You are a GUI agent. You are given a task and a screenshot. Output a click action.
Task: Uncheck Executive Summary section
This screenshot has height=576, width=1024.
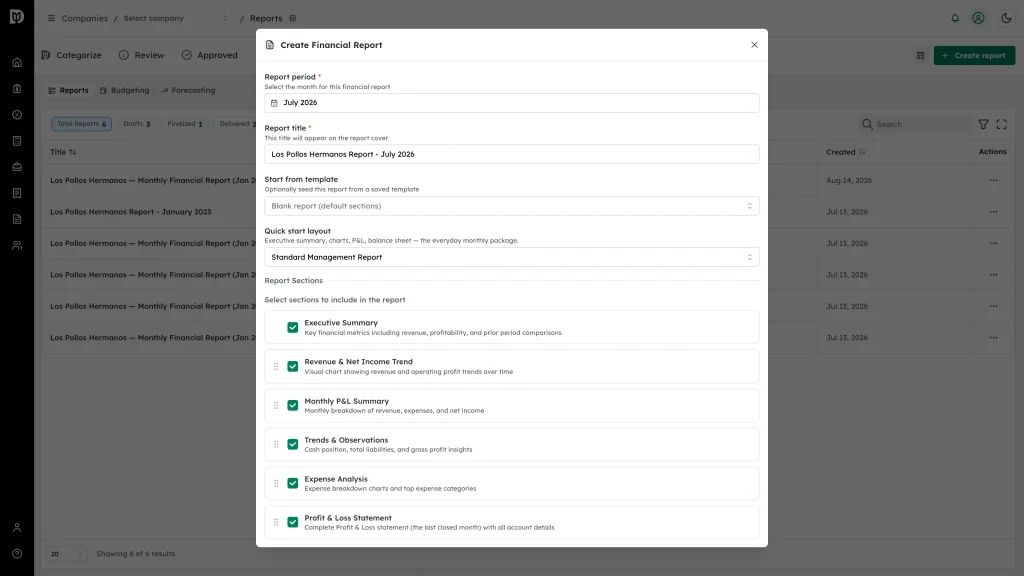(x=293, y=327)
